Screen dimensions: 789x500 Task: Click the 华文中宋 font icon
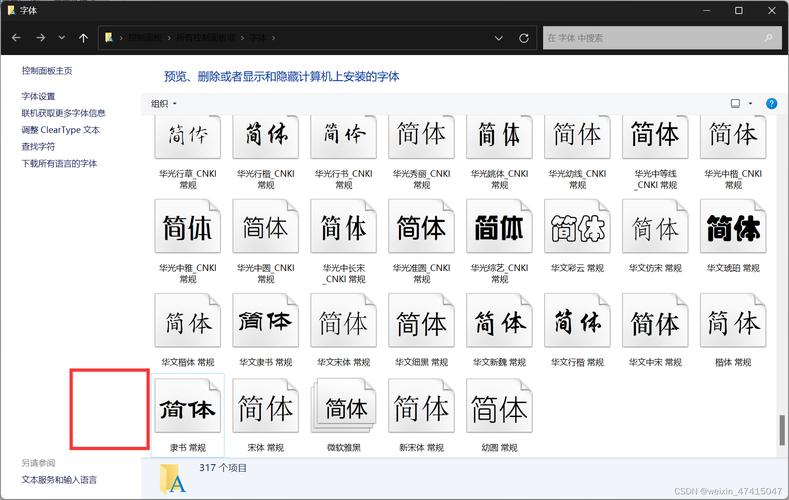(x=655, y=320)
